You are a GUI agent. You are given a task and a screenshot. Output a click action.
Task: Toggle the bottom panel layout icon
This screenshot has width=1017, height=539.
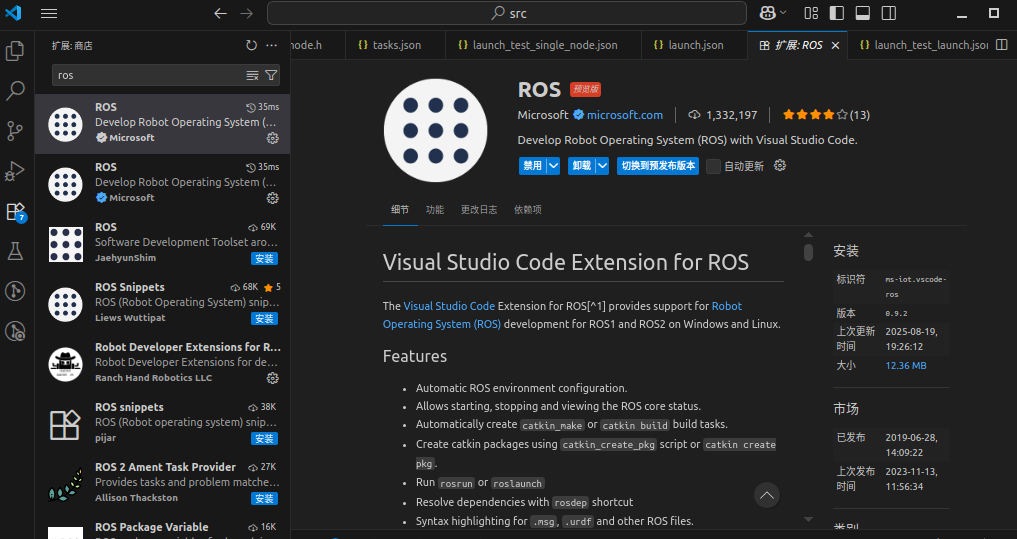863,13
